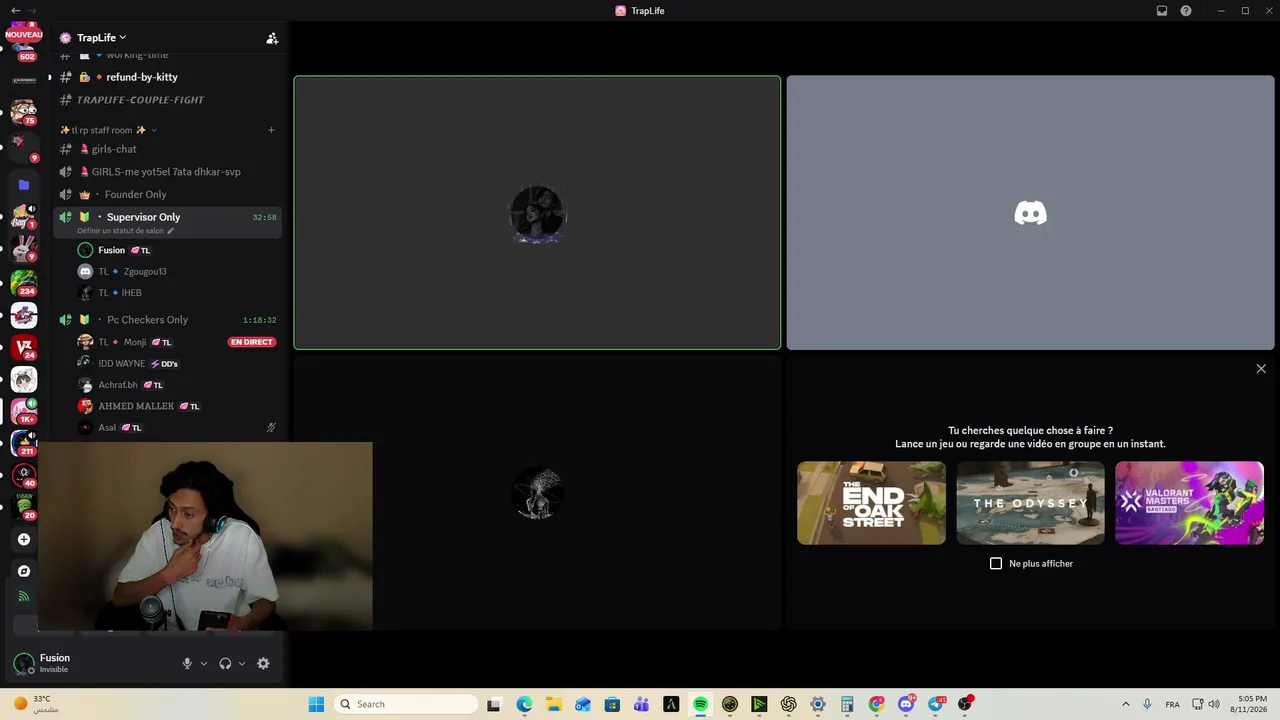Select user IDD WAYNE in voice list
This screenshot has width=1280, height=720.
point(122,364)
